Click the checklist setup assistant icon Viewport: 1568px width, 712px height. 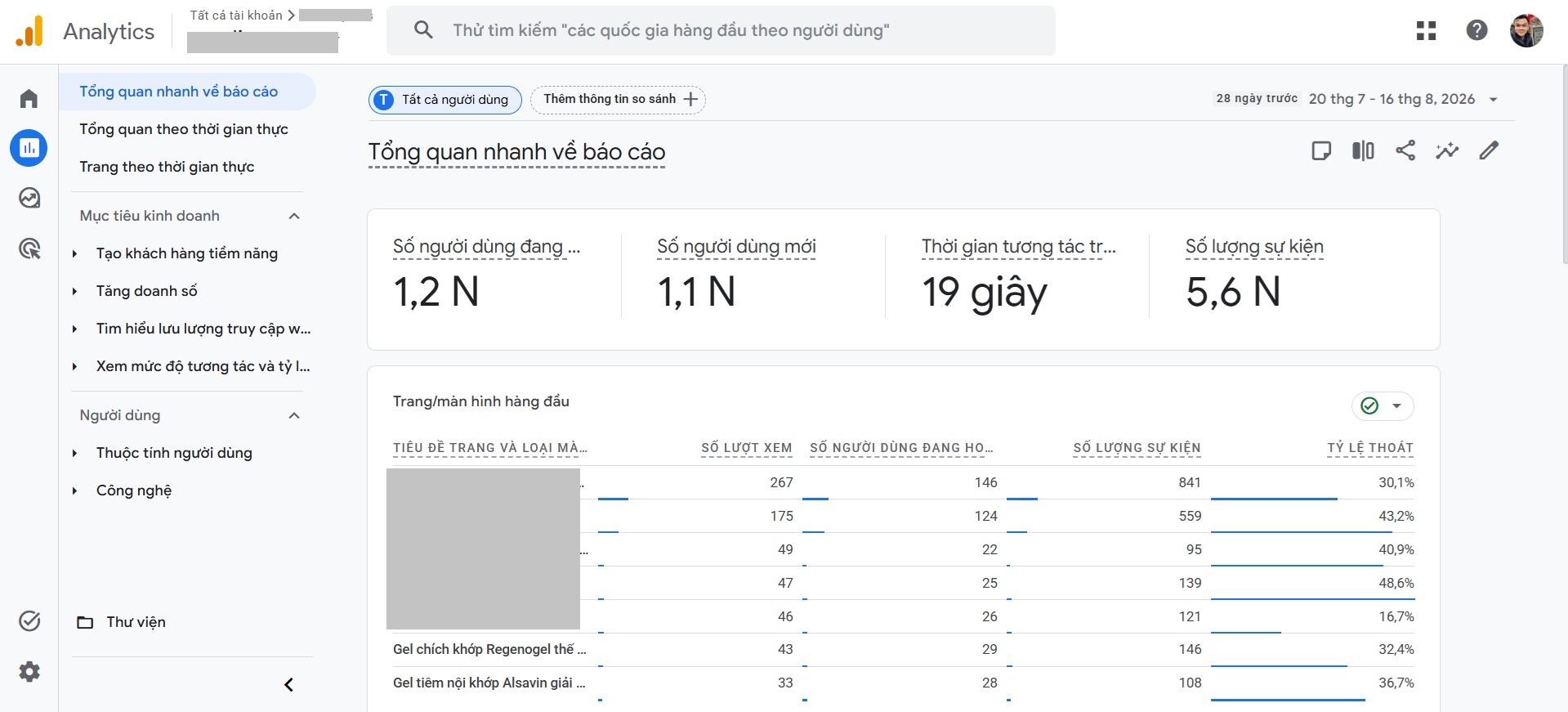[x=29, y=621]
